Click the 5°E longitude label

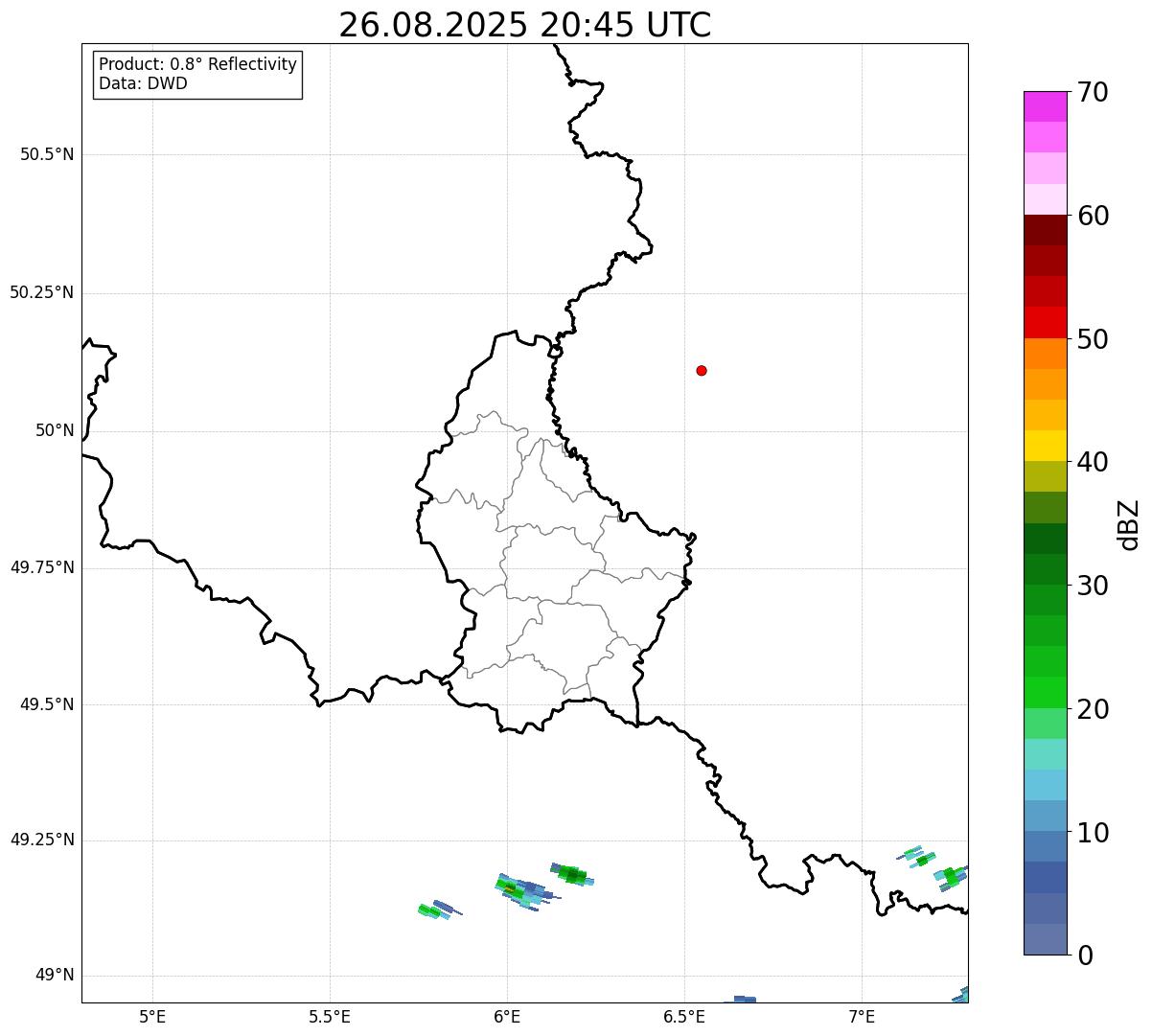(152, 1016)
